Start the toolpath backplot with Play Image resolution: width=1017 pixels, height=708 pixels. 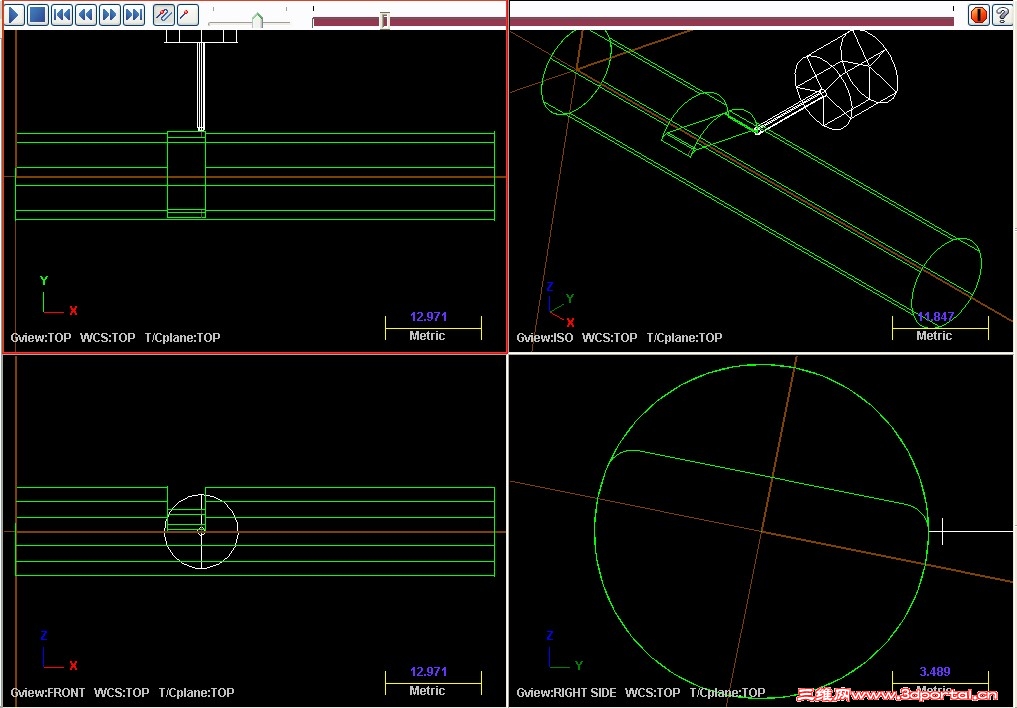coord(14,14)
